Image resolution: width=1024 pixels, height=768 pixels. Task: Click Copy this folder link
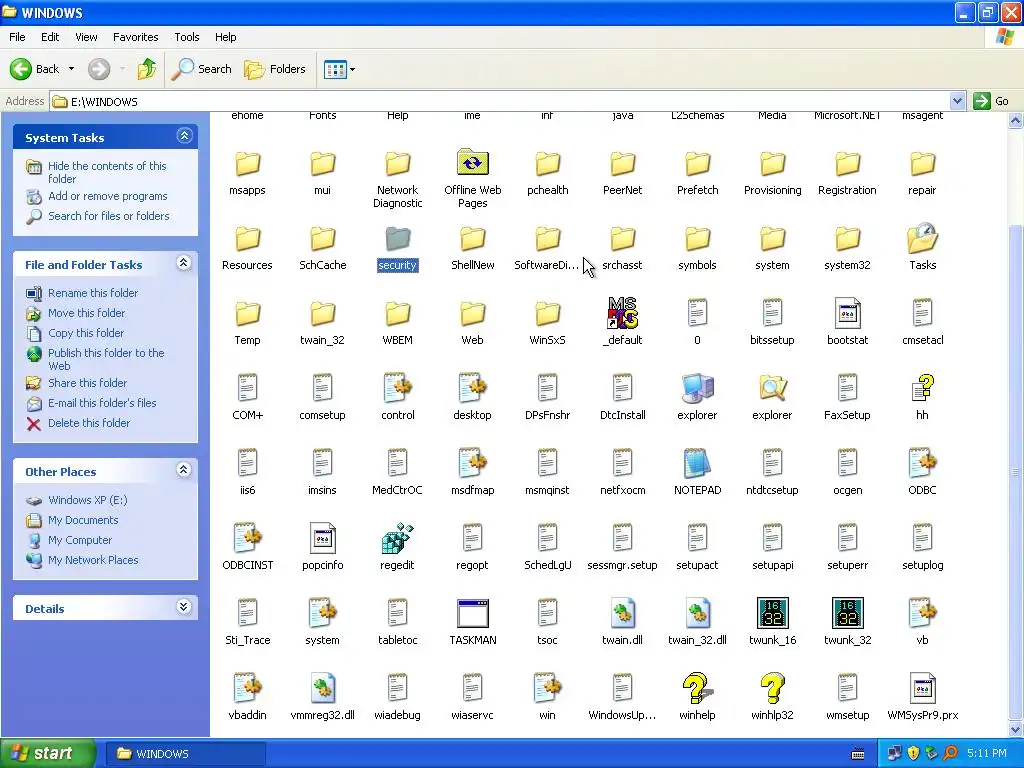86,333
